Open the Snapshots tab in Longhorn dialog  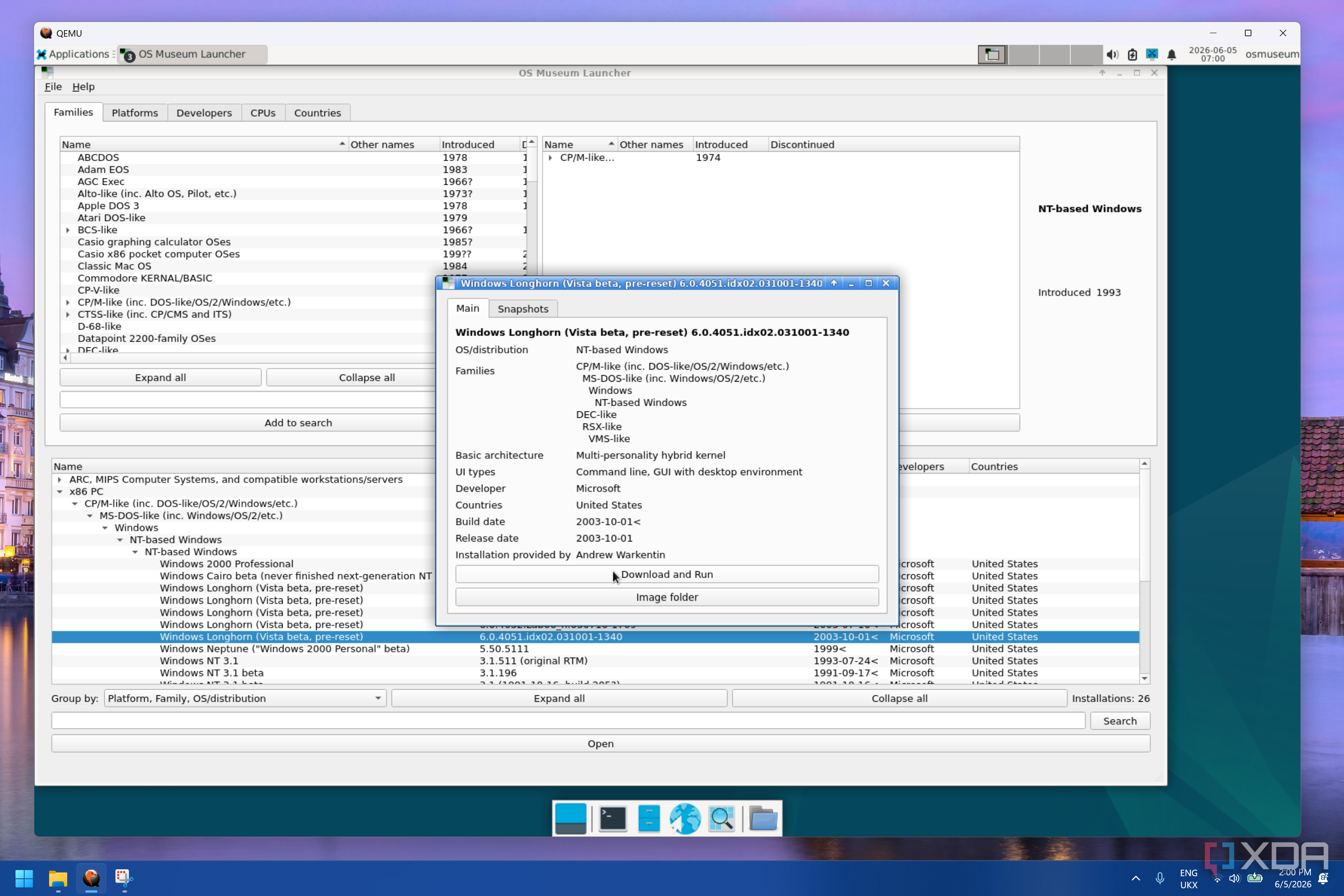click(x=523, y=308)
